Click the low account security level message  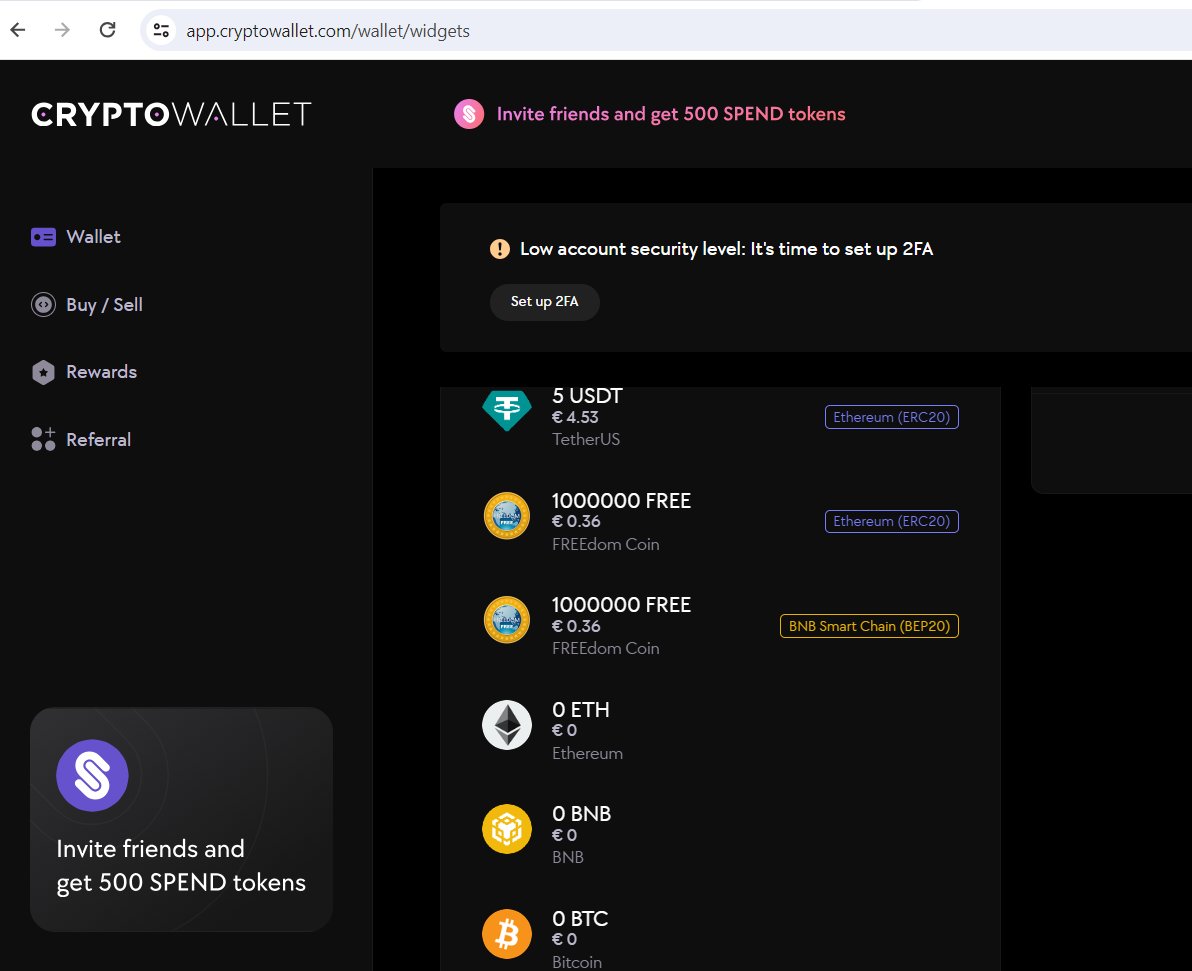pos(726,249)
